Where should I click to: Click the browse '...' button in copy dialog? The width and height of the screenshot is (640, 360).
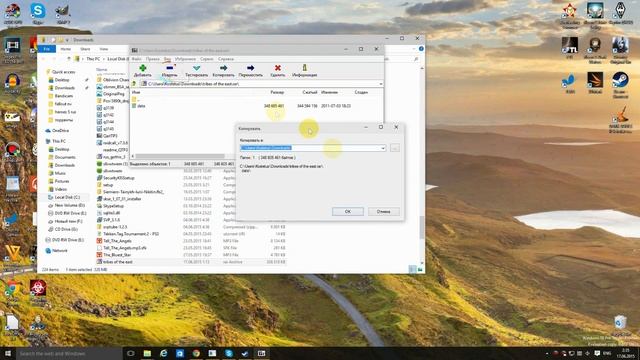click(394, 148)
